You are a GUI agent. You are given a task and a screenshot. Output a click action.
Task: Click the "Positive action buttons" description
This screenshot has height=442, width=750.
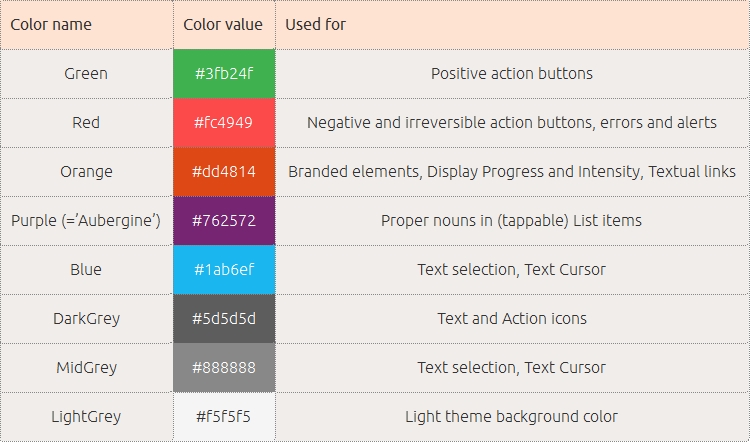pyautogui.click(x=511, y=74)
